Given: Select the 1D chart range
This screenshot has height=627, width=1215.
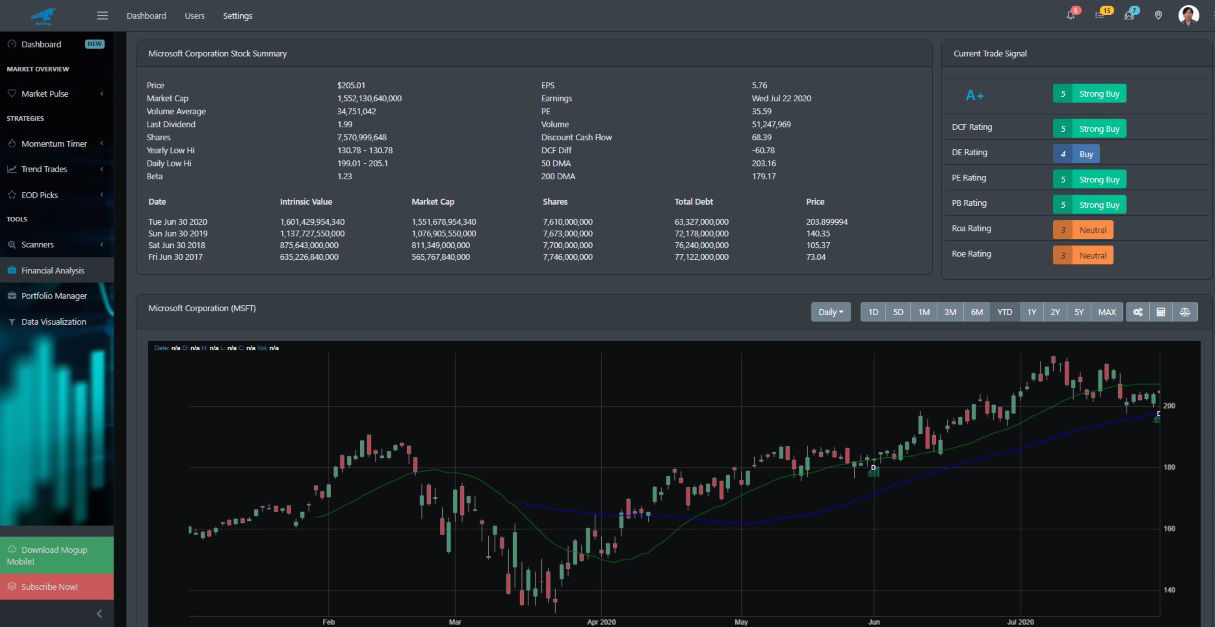Looking at the screenshot, I should [873, 312].
